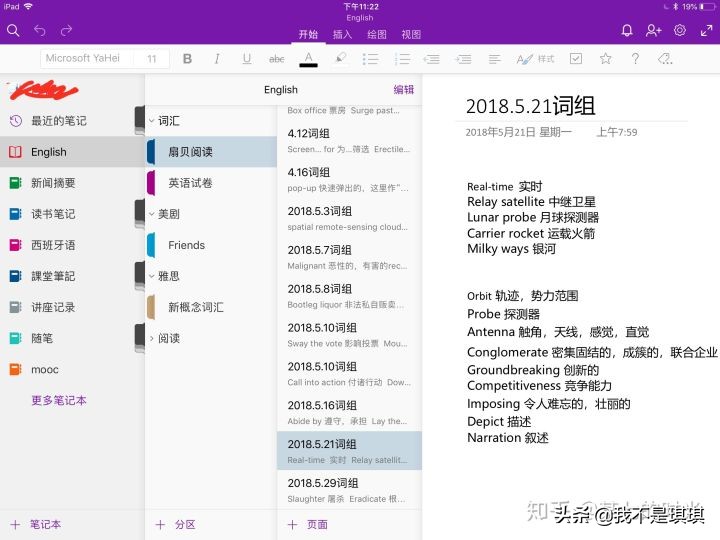This screenshot has height=540, width=720.
Task: Open the 2018.5.16词组 page
Action: pyautogui.click(x=349, y=413)
